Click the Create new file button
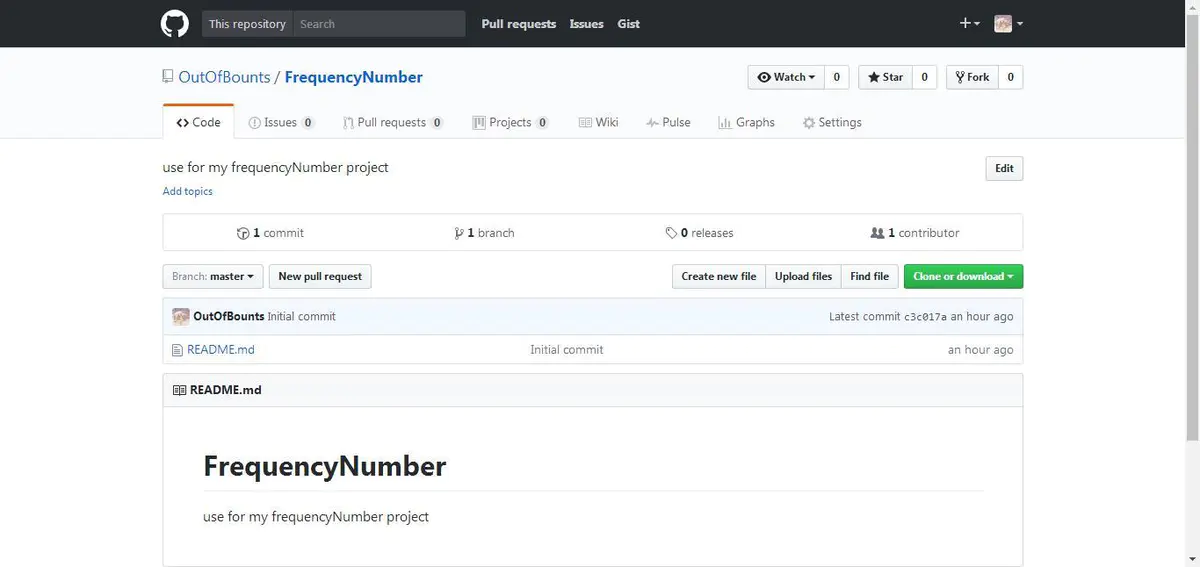The height and width of the screenshot is (567, 1200). click(719, 276)
